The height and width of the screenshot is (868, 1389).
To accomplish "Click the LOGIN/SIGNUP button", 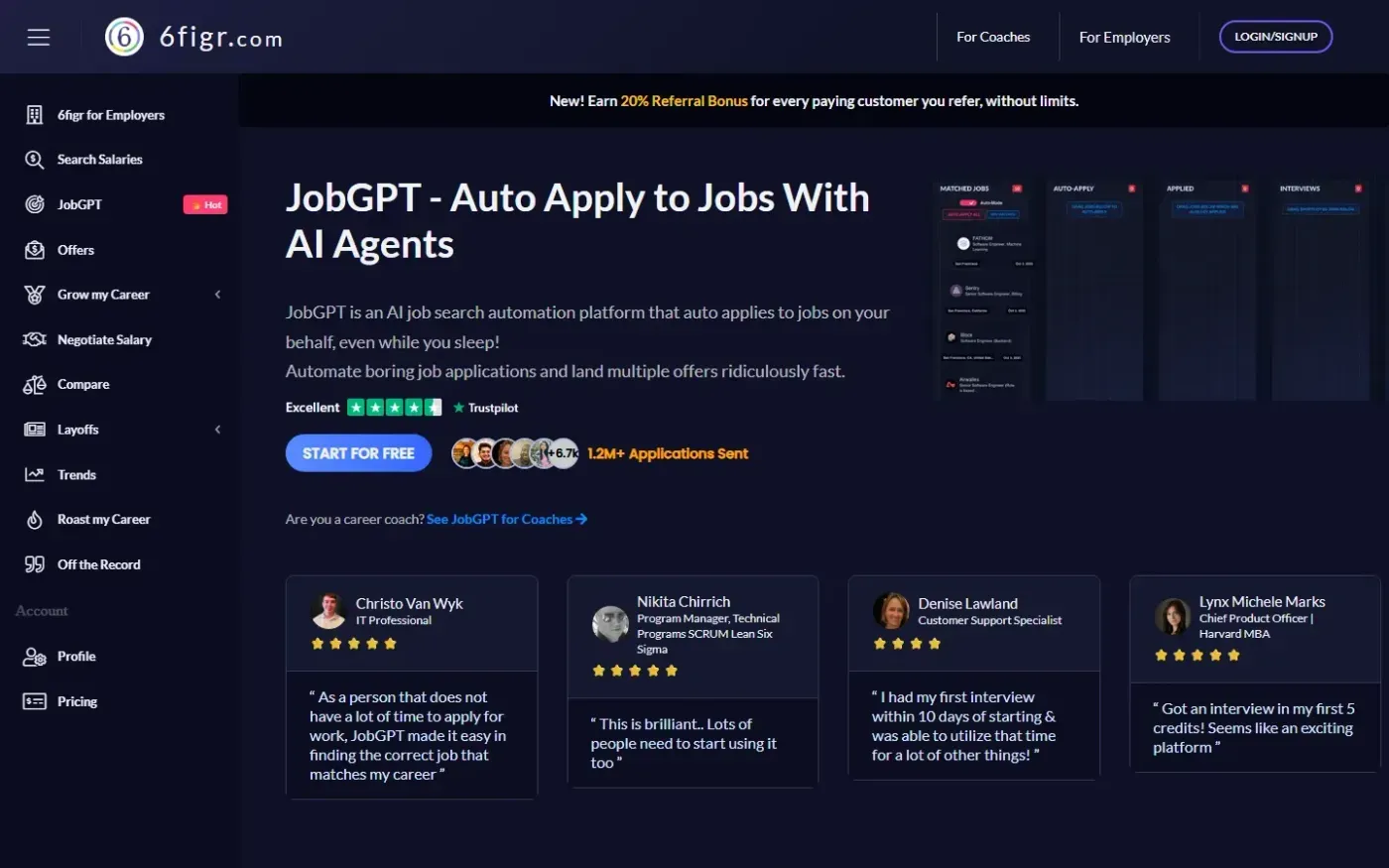I will [x=1276, y=37].
